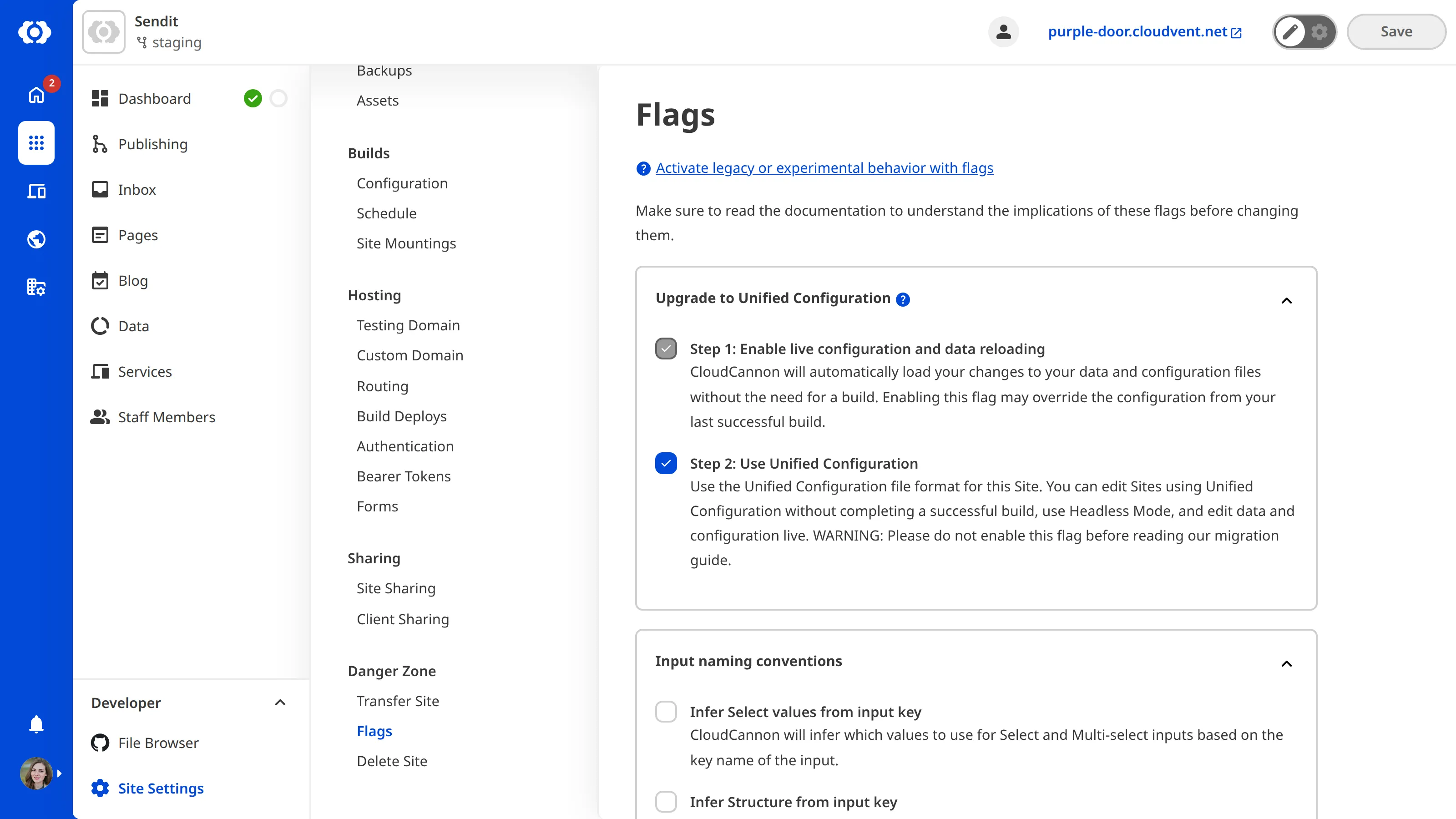Switch the editing mode toggle to settings gear
1456x819 pixels.
[1319, 32]
